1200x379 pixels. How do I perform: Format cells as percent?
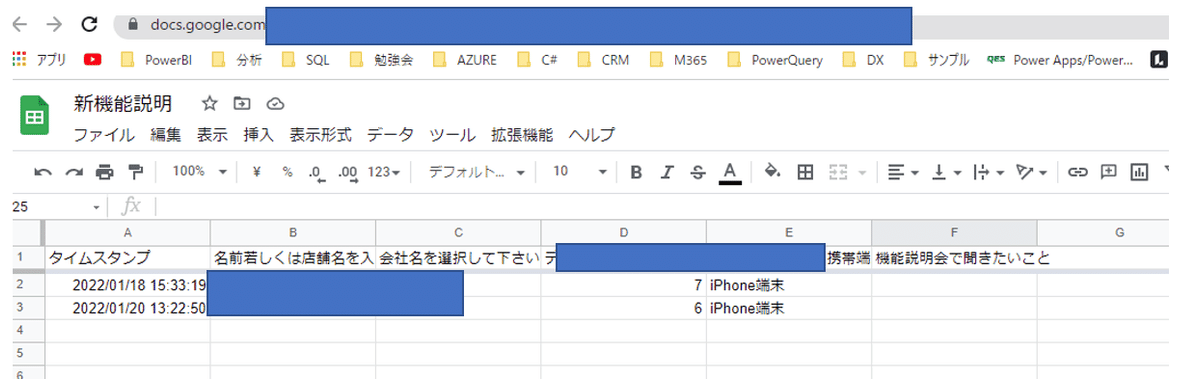287,172
